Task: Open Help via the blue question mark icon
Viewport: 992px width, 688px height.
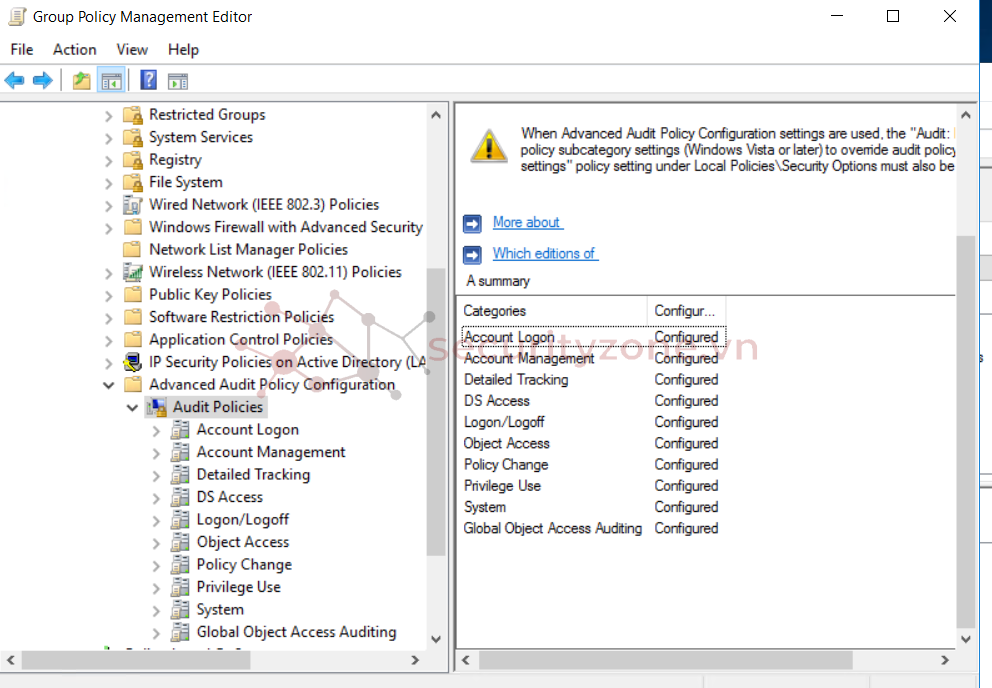Action: (x=148, y=81)
